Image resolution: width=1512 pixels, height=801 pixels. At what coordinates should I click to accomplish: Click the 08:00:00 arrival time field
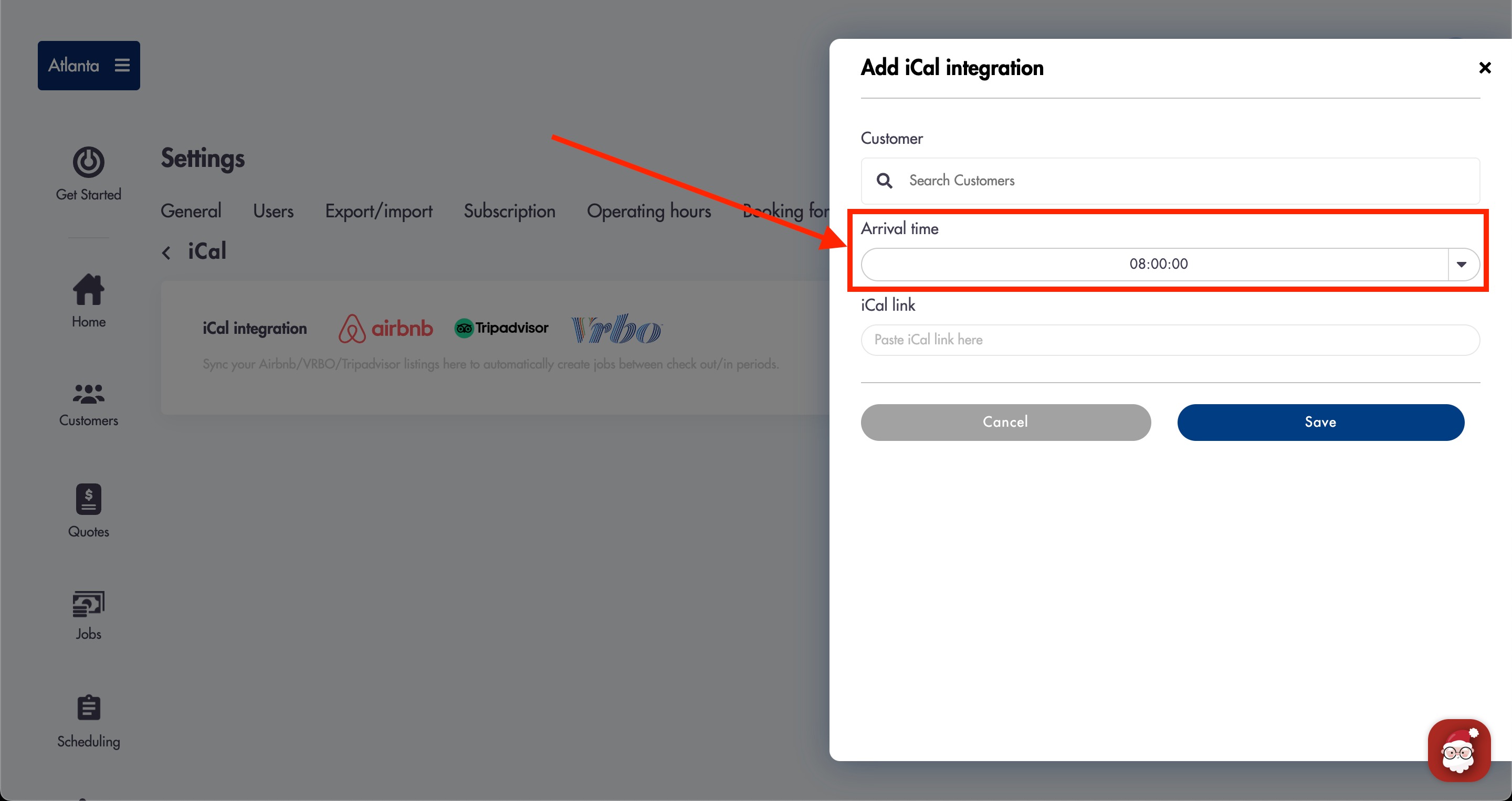[x=1158, y=264]
